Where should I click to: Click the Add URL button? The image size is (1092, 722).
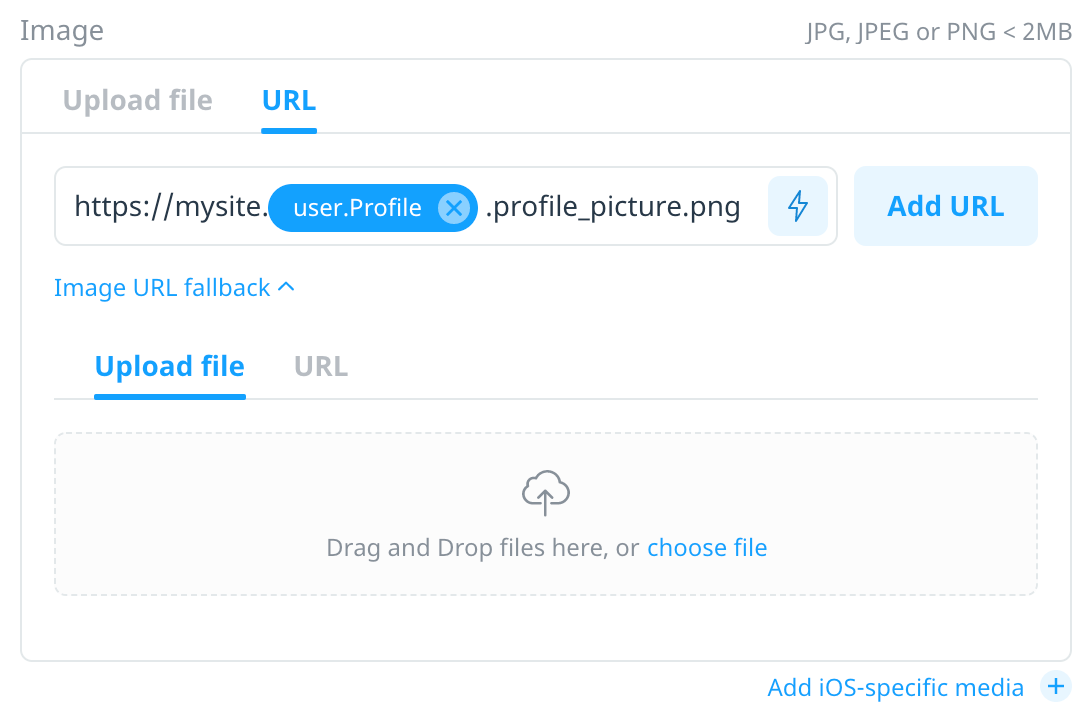coord(946,206)
